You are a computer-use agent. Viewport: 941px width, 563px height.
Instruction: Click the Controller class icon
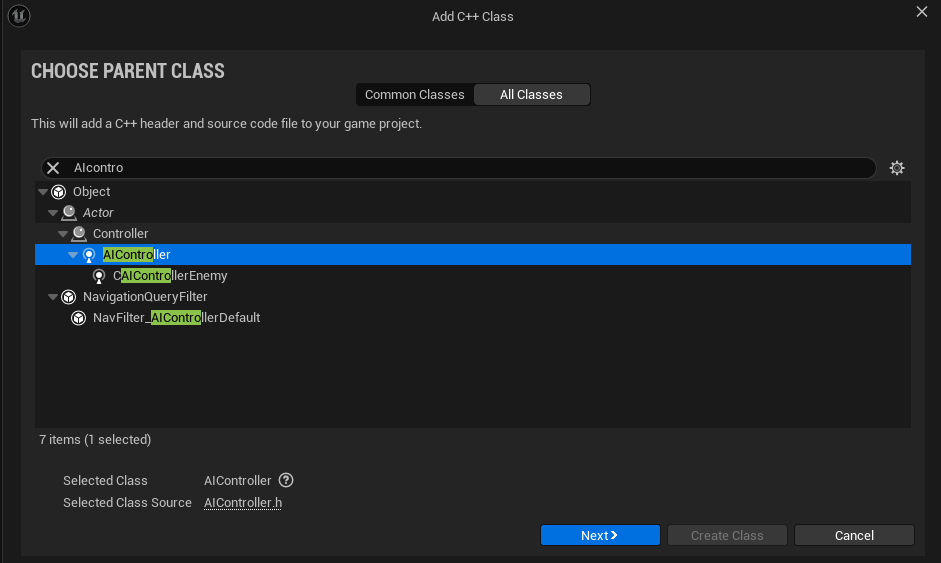[79, 234]
